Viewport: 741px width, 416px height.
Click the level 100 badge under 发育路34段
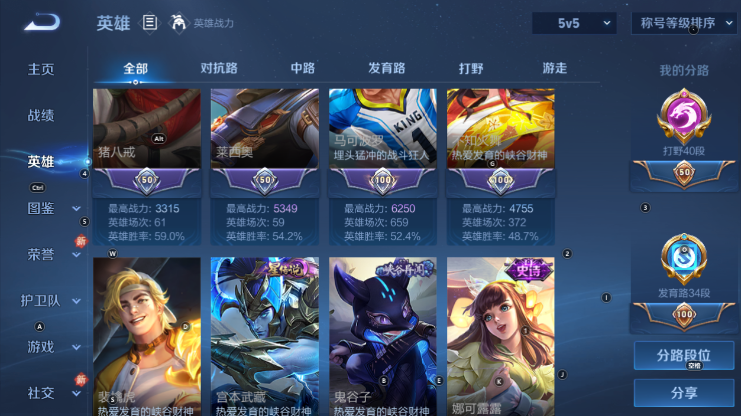point(684,314)
